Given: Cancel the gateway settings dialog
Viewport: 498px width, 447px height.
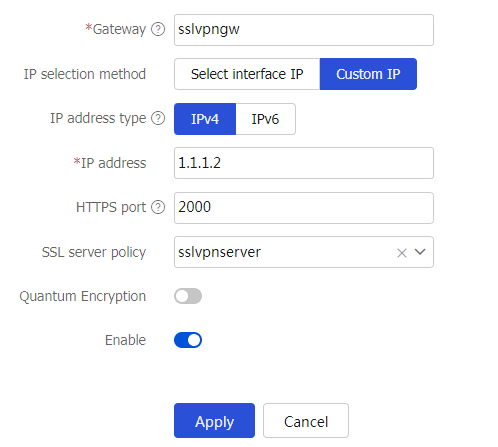Looking at the screenshot, I should (x=306, y=421).
